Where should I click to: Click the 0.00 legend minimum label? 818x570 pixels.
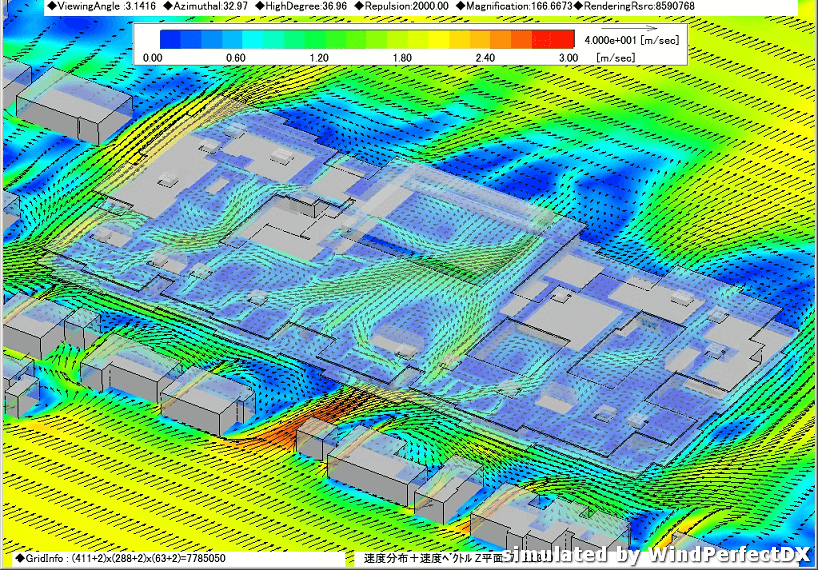click(153, 58)
